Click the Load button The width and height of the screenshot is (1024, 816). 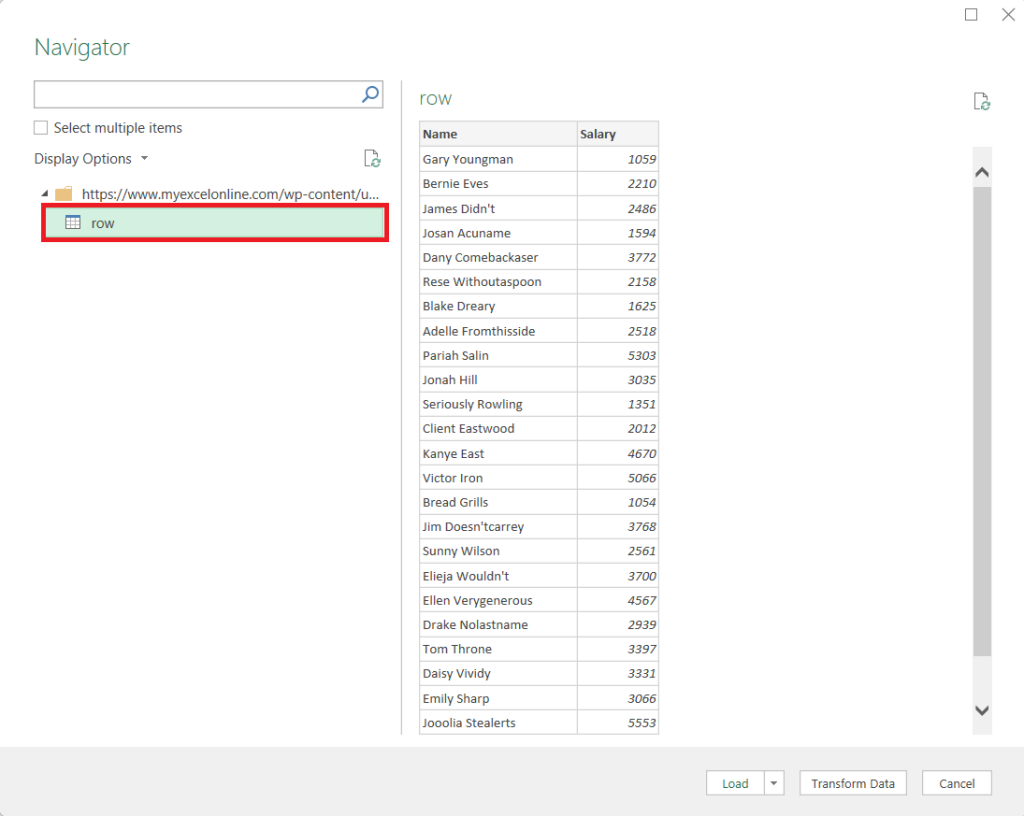pos(735,783)
